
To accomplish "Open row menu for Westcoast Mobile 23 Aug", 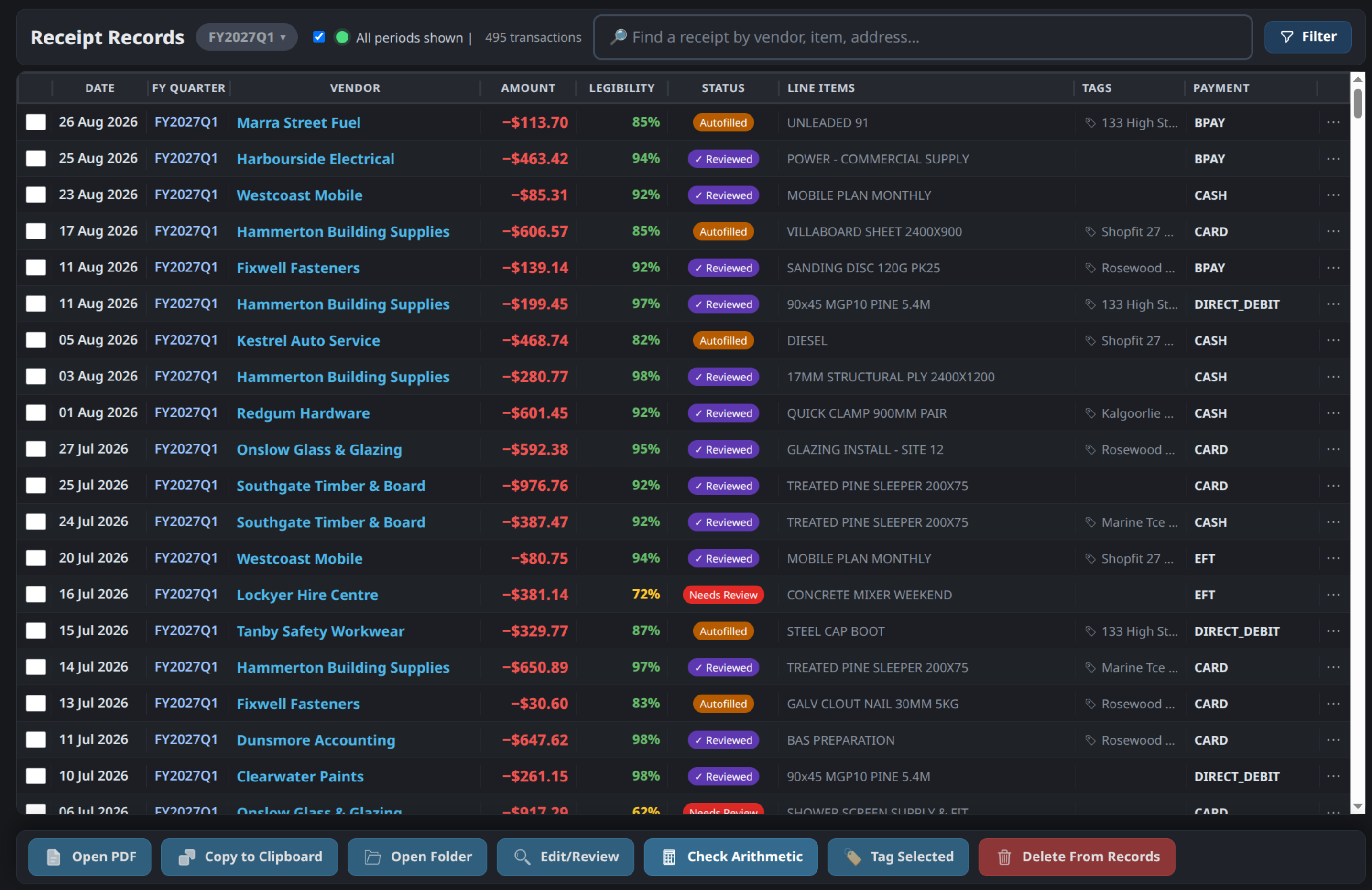I will (x=1333, y=195).
